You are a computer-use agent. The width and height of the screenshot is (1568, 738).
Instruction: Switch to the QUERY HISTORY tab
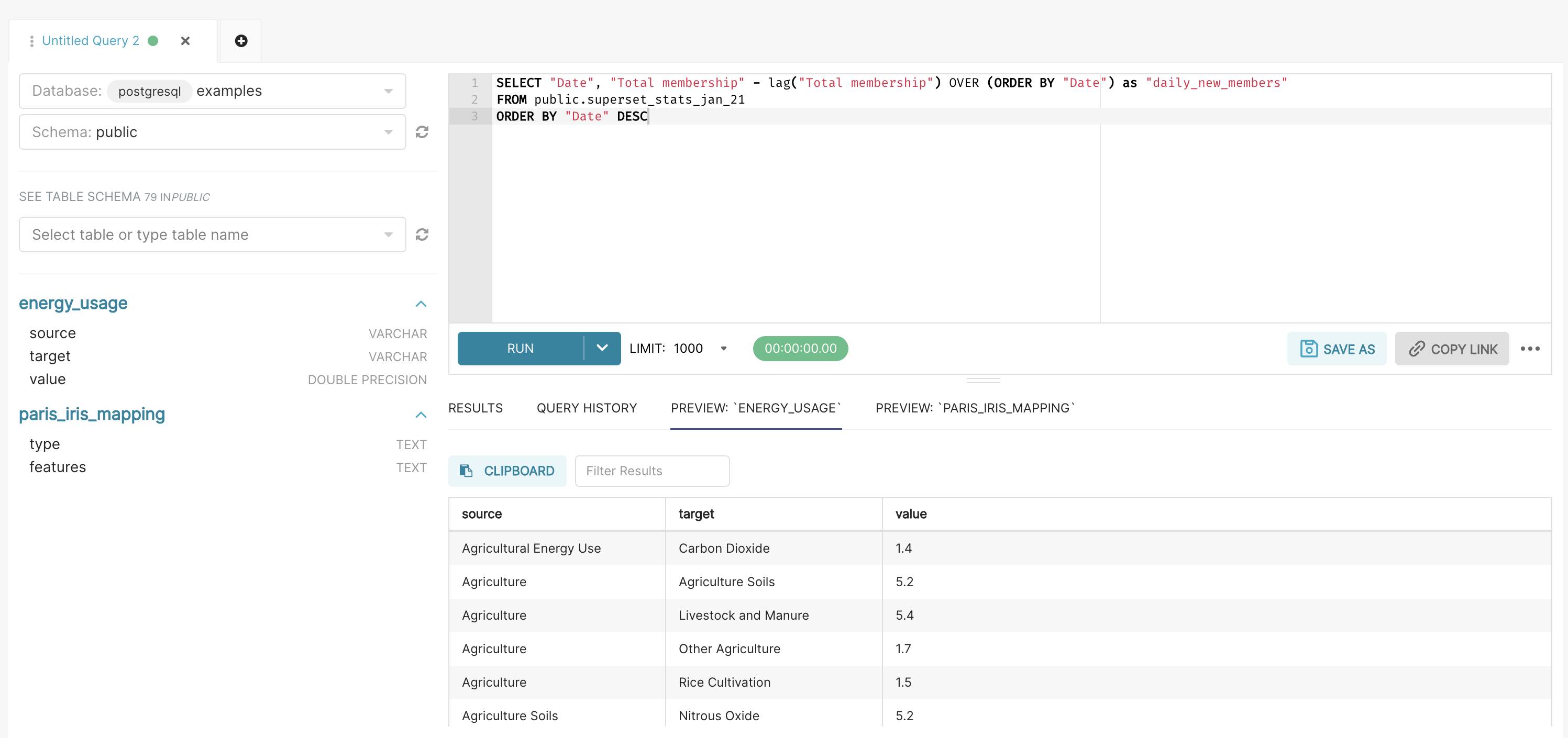tap(586, 408)
